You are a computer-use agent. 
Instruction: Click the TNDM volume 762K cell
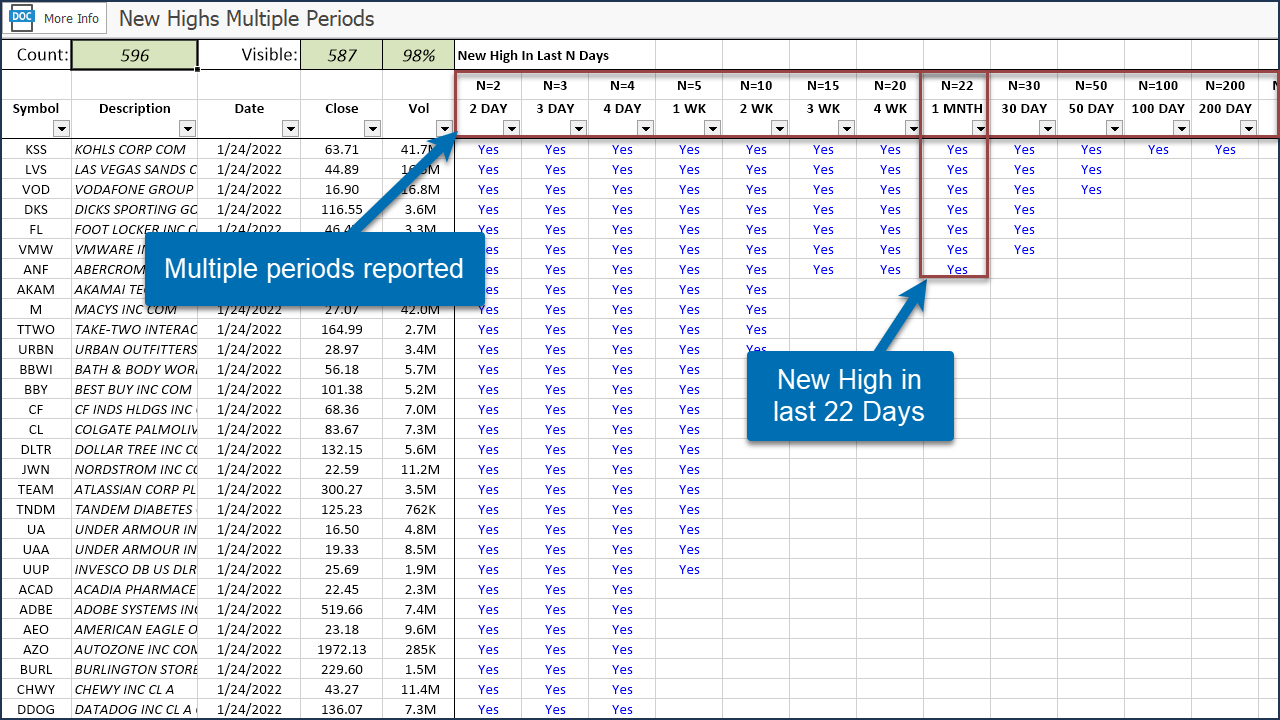[418, 510]
